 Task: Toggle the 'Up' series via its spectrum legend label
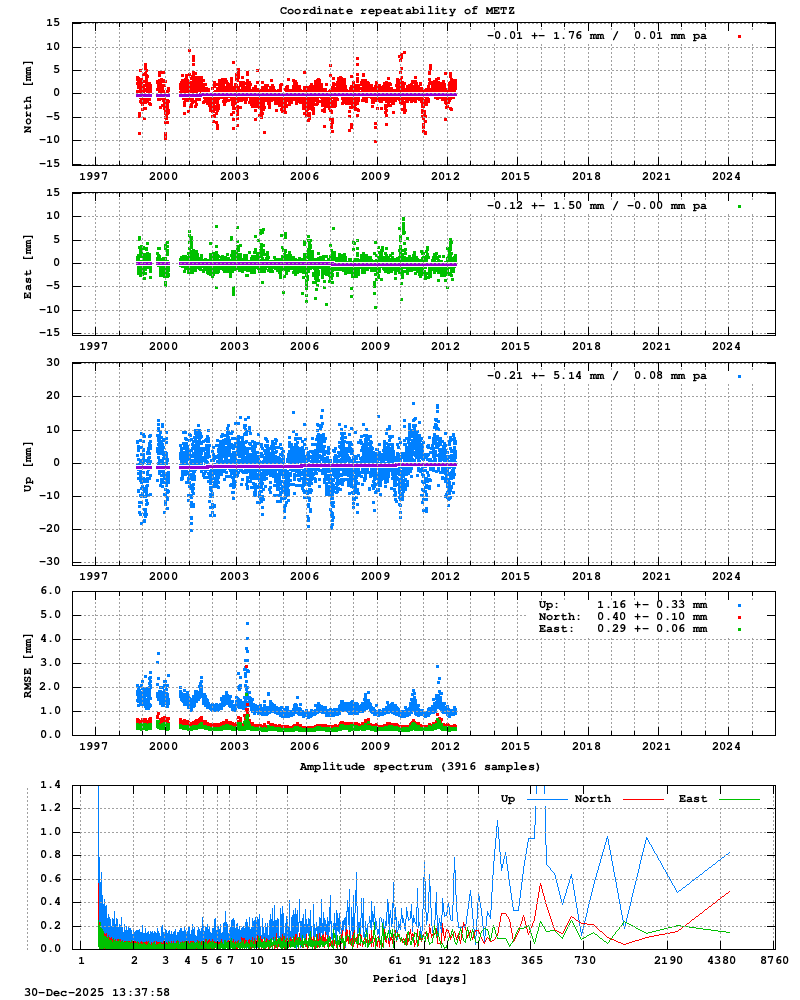[x=506, y=798]
